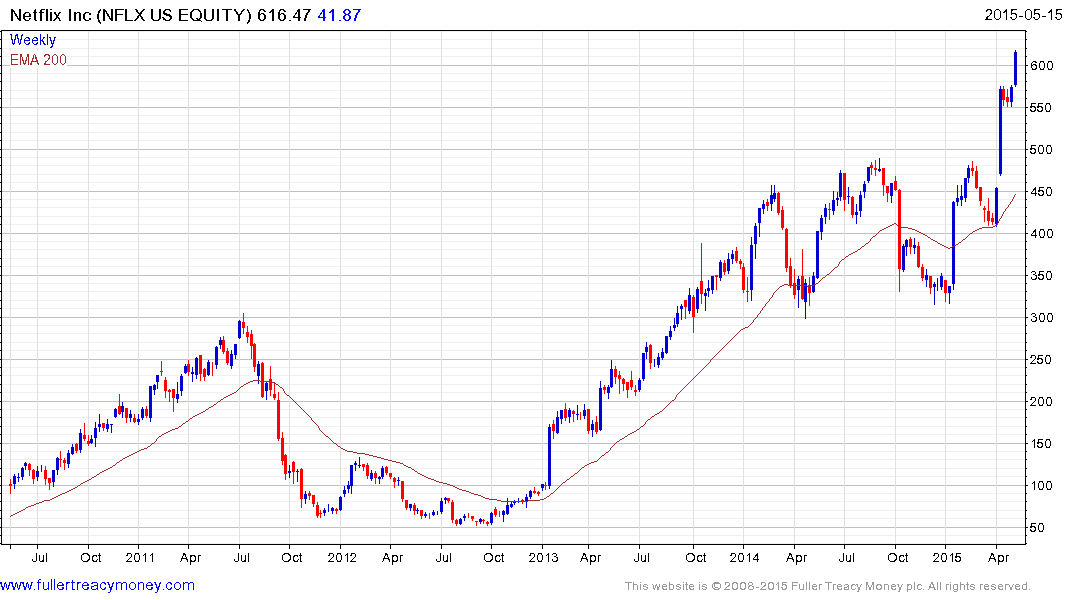The width and height of the screenshot is (1075, 600).
Task: Click the 600 price axis label
Action: pos(1041,66)
